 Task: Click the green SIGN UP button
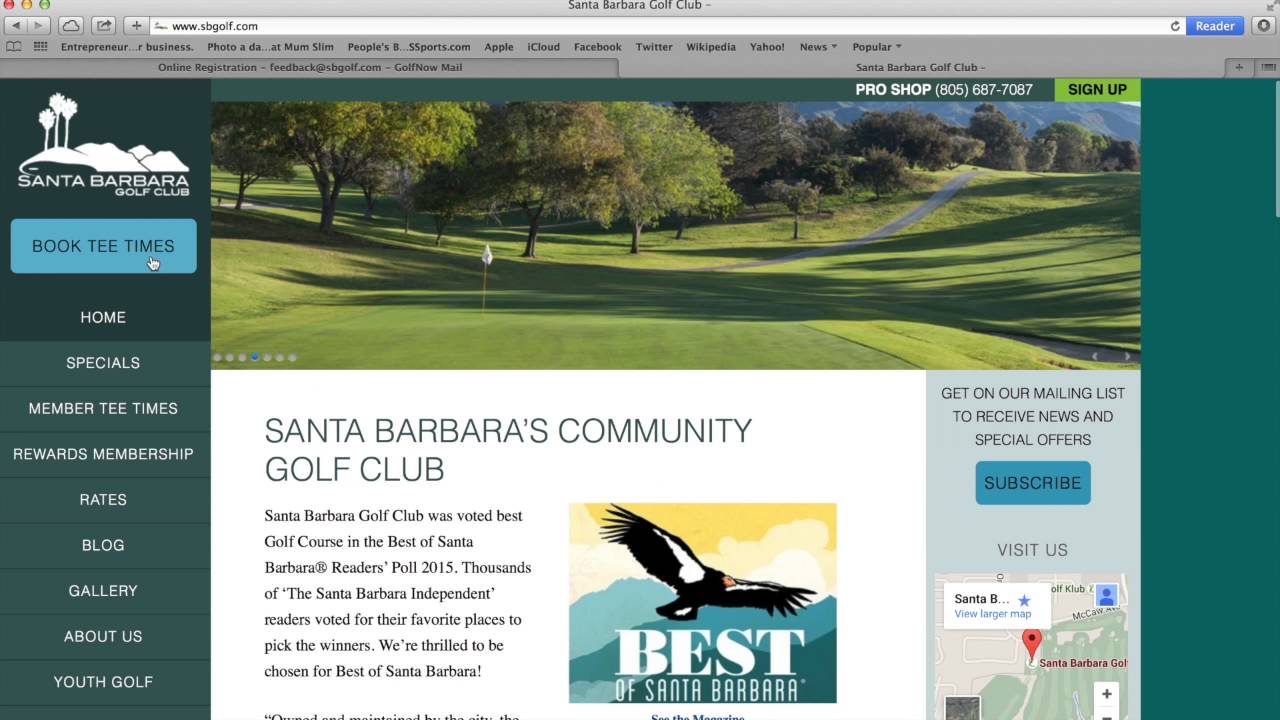(x=1097, y=90)
